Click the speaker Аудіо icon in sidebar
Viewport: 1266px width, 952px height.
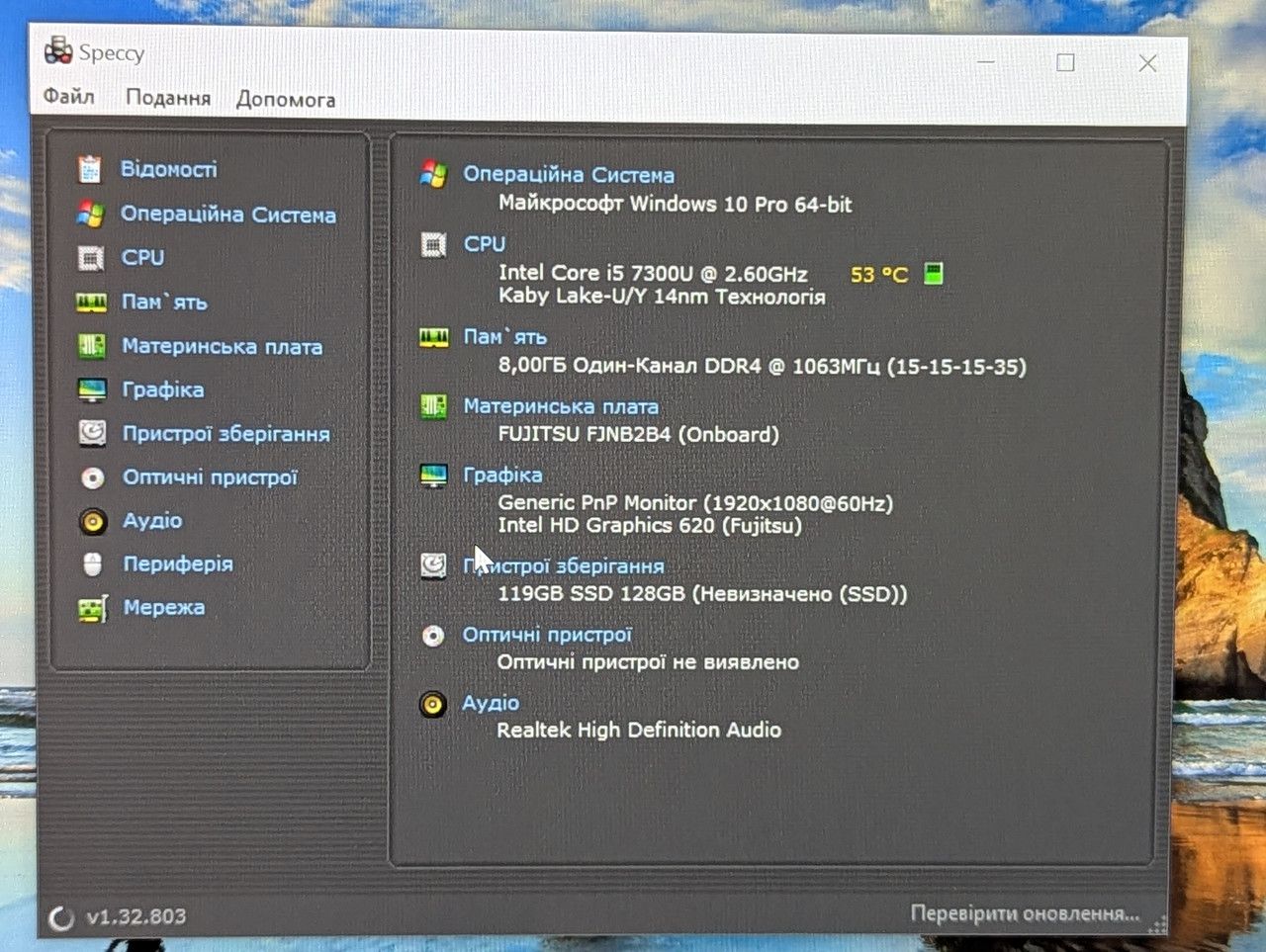93,521
